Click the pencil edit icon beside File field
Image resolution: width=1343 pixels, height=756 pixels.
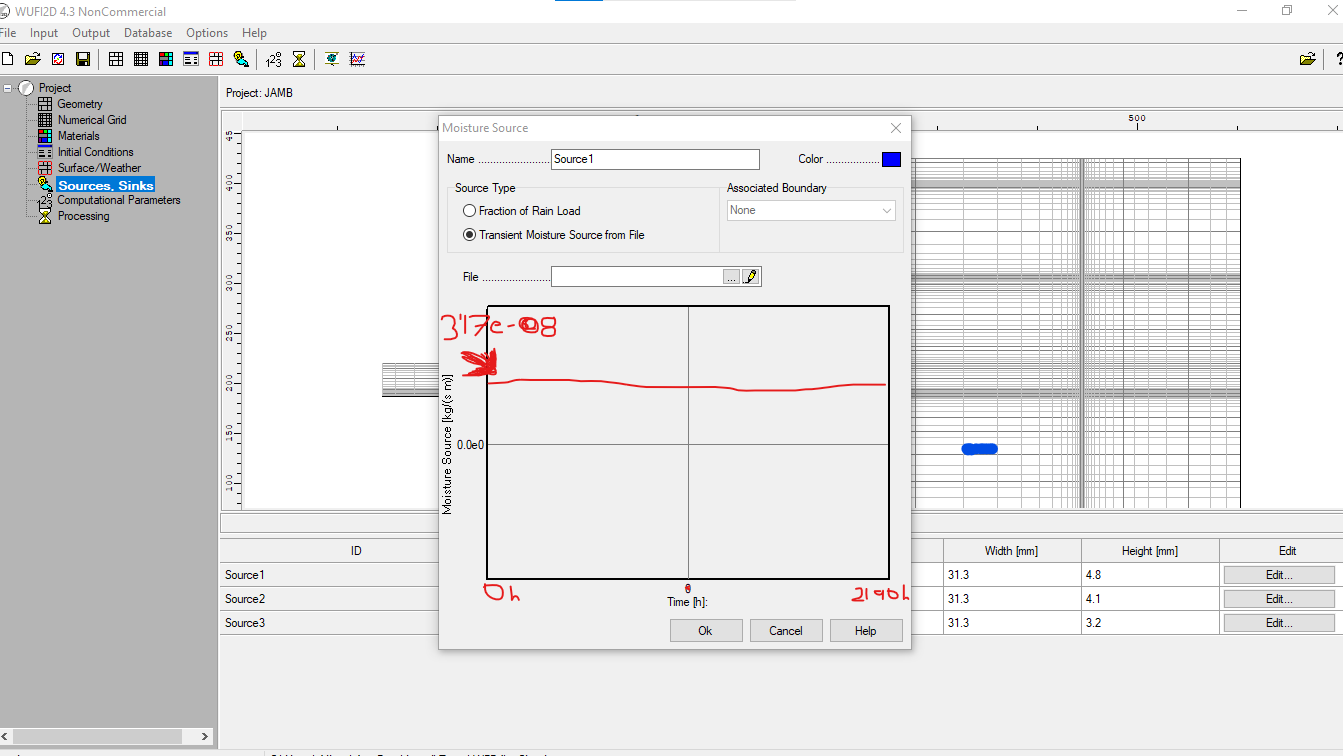pyautogui.click(x=751, y=277)
